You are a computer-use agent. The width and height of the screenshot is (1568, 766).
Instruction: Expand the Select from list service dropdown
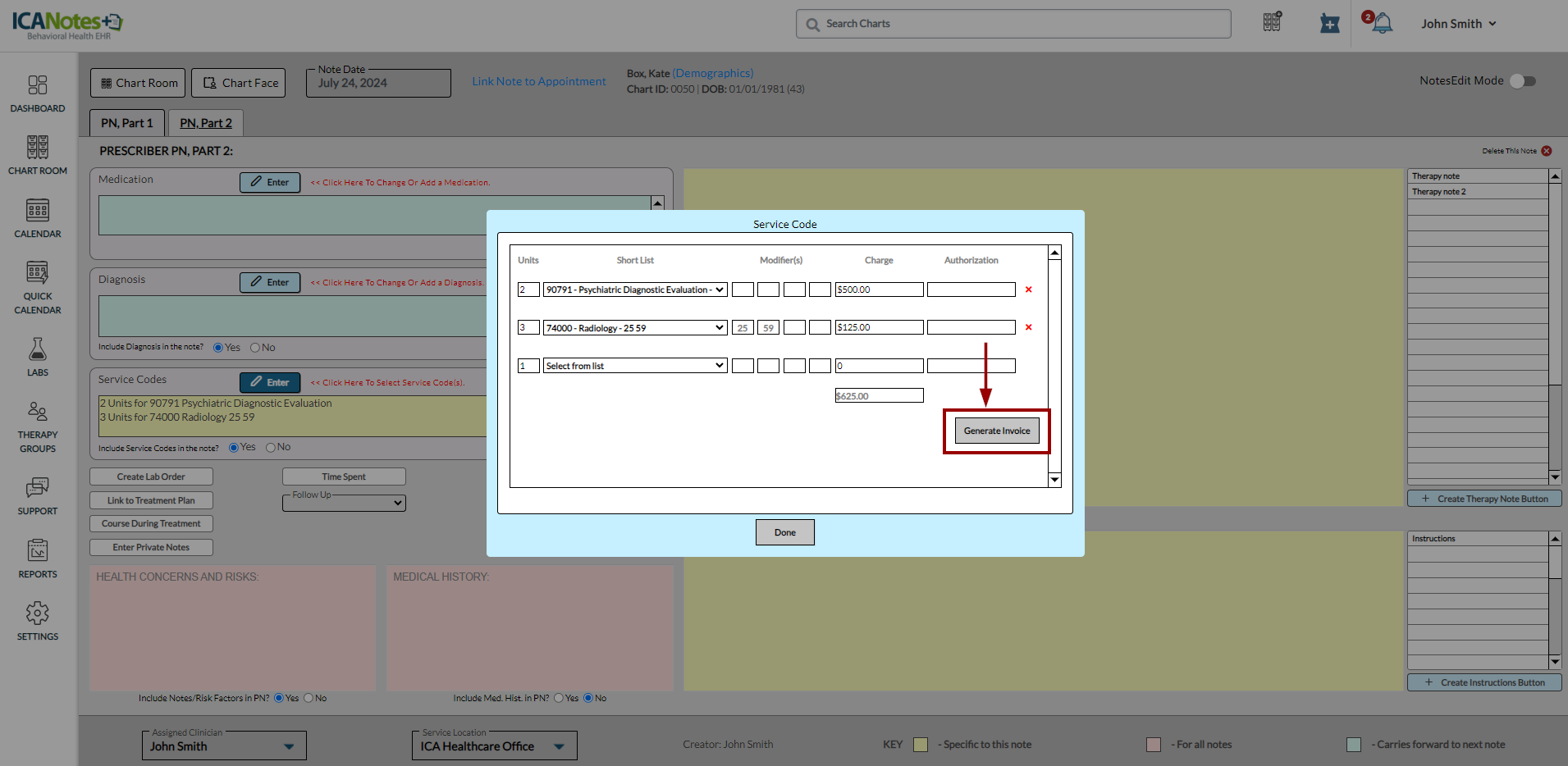tap(635, 366)
